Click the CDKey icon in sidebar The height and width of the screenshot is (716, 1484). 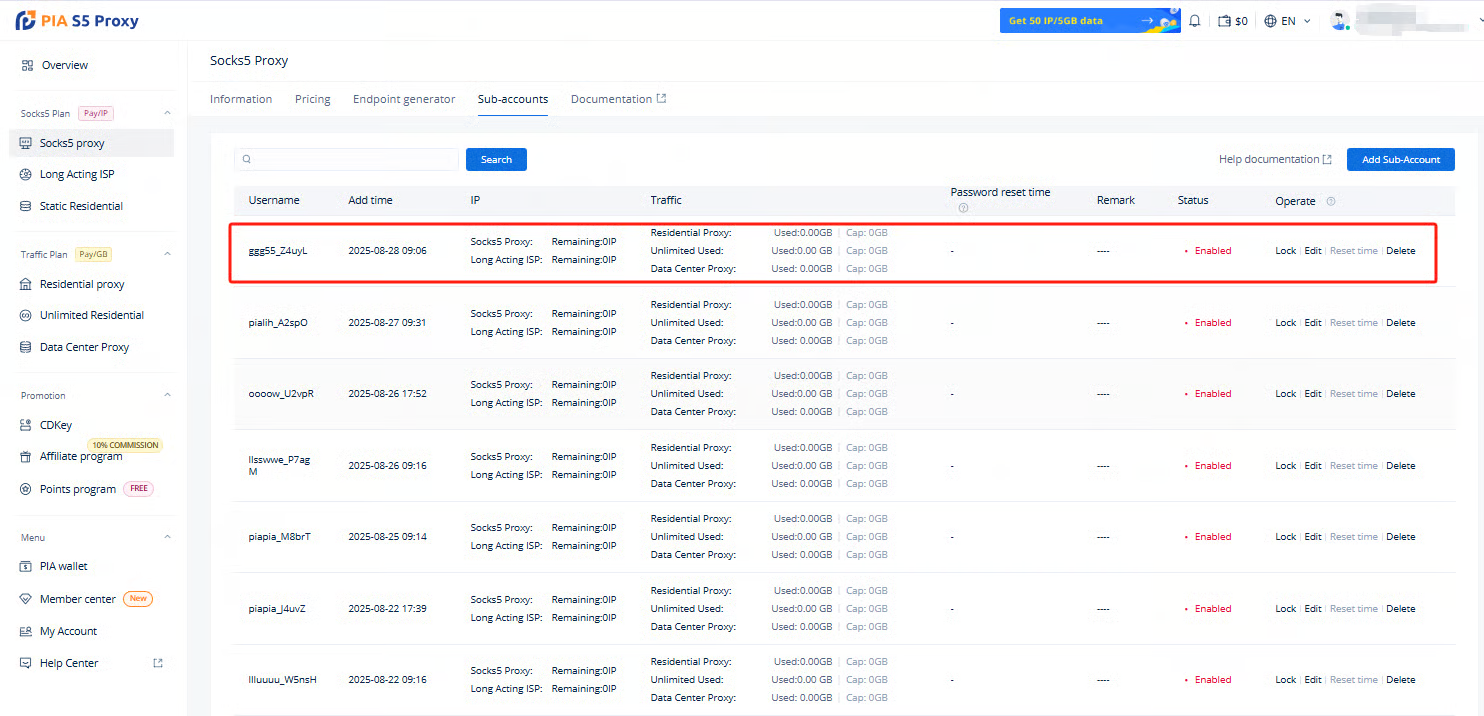27,425
